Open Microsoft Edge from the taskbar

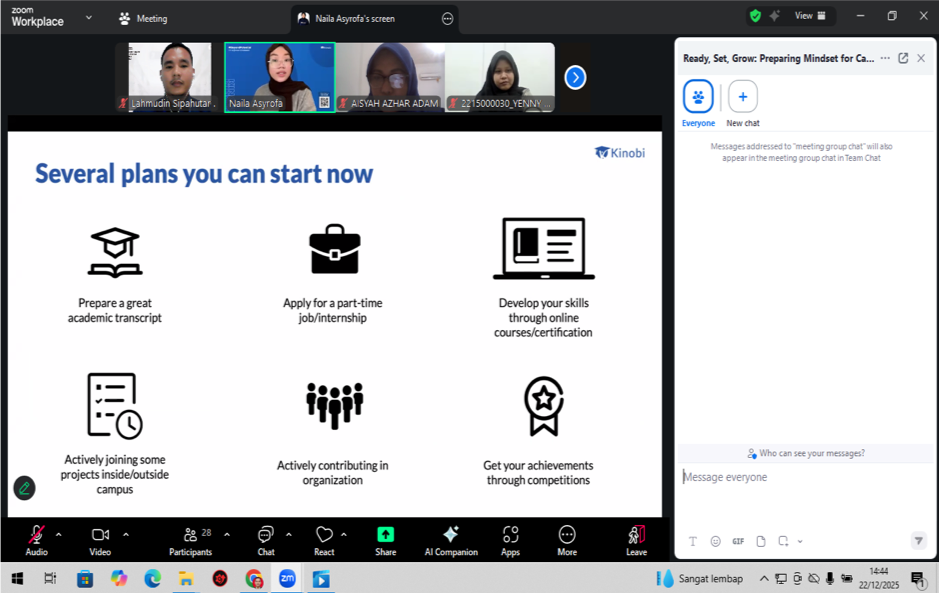coord(152,578)
